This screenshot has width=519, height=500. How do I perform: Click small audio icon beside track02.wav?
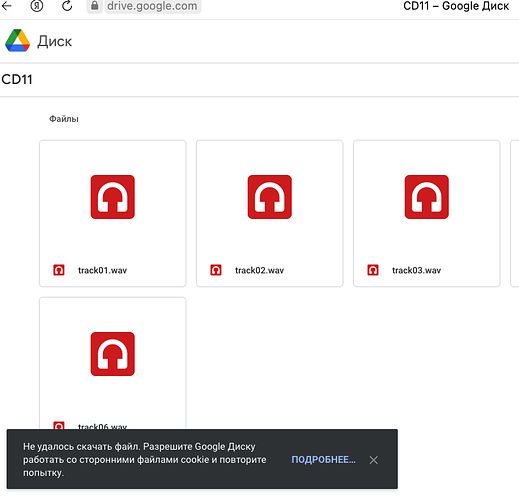[x=216, y=270]
